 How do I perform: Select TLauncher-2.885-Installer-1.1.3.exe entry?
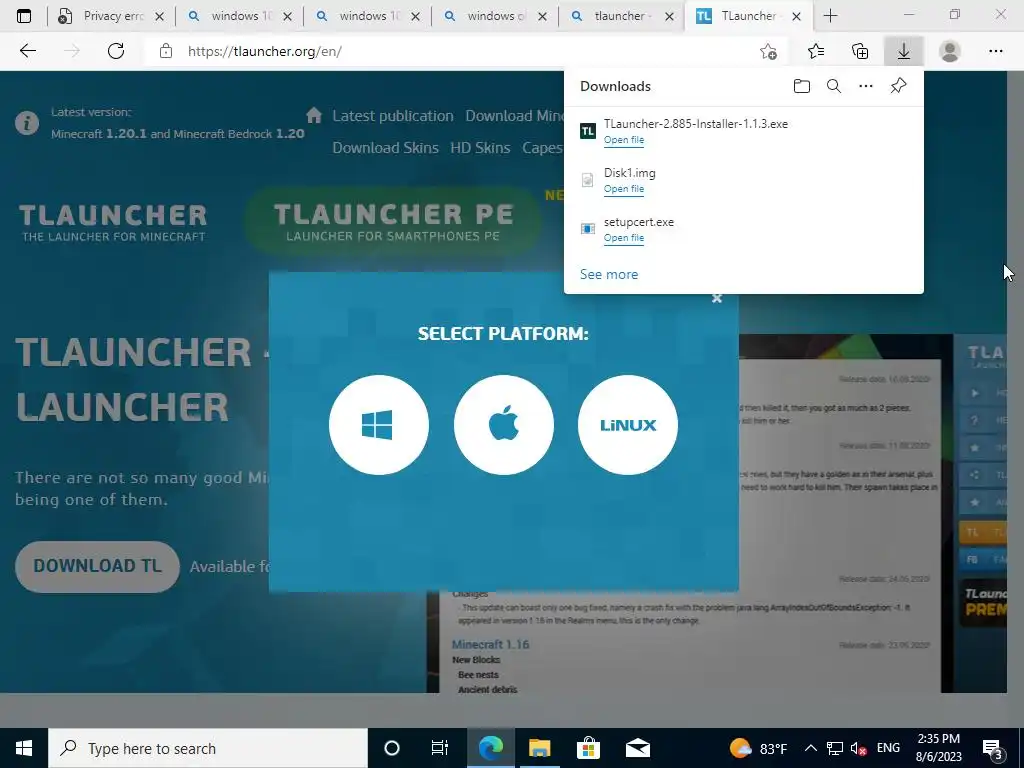point(743,131)
